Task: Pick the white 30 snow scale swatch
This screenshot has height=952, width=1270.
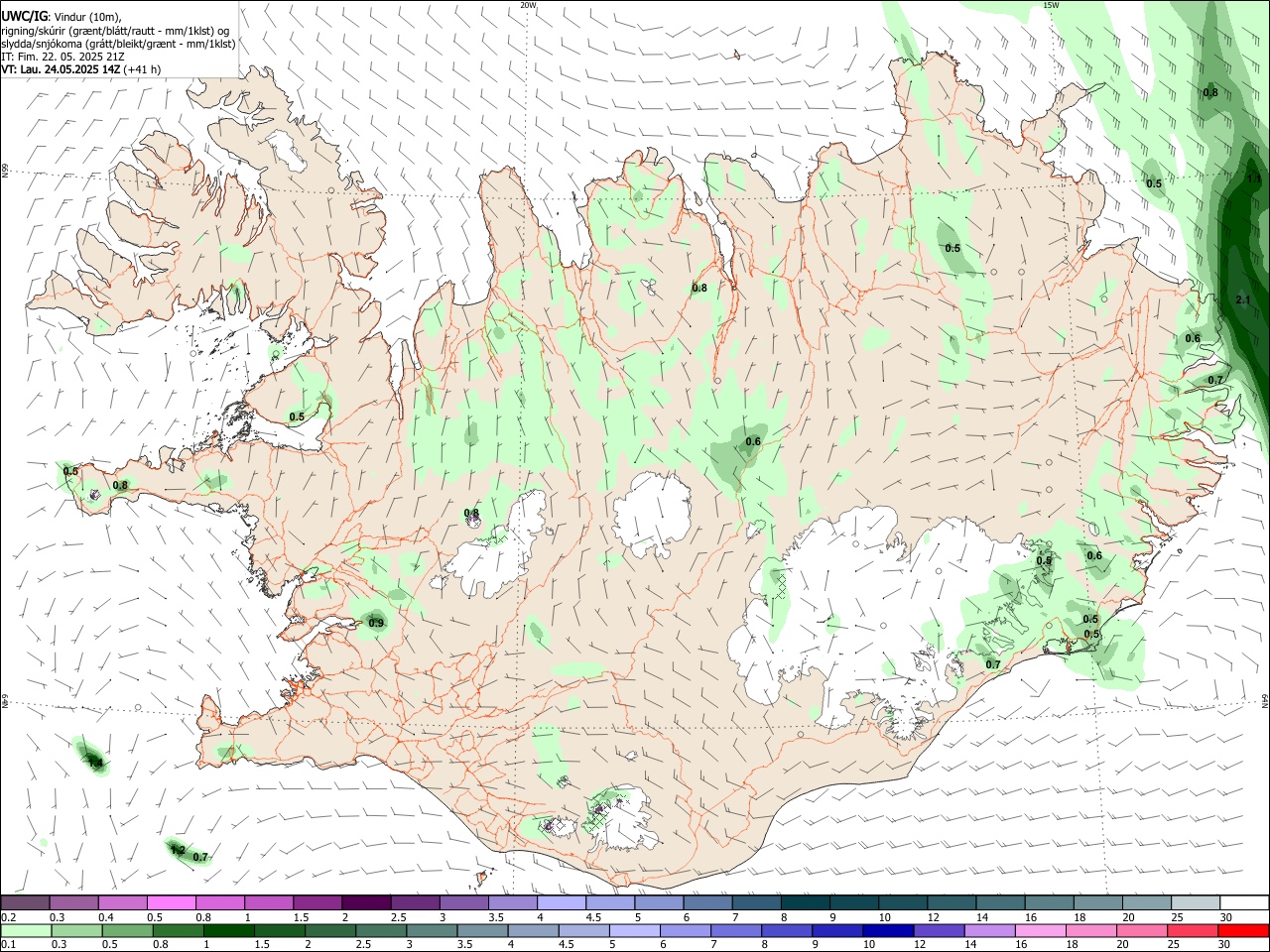Action: (x=1245, y=902)
